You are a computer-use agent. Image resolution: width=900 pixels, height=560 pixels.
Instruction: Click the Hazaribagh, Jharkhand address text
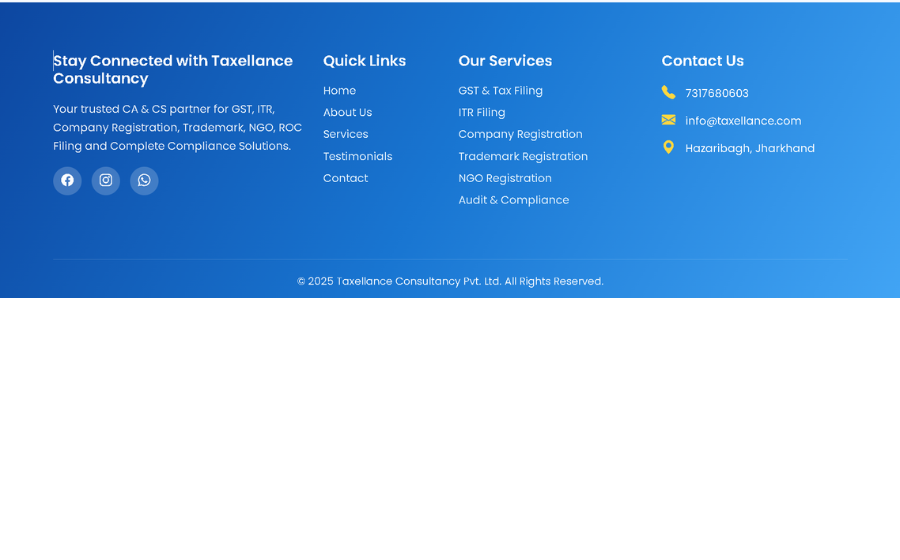(x=749, y=148)
